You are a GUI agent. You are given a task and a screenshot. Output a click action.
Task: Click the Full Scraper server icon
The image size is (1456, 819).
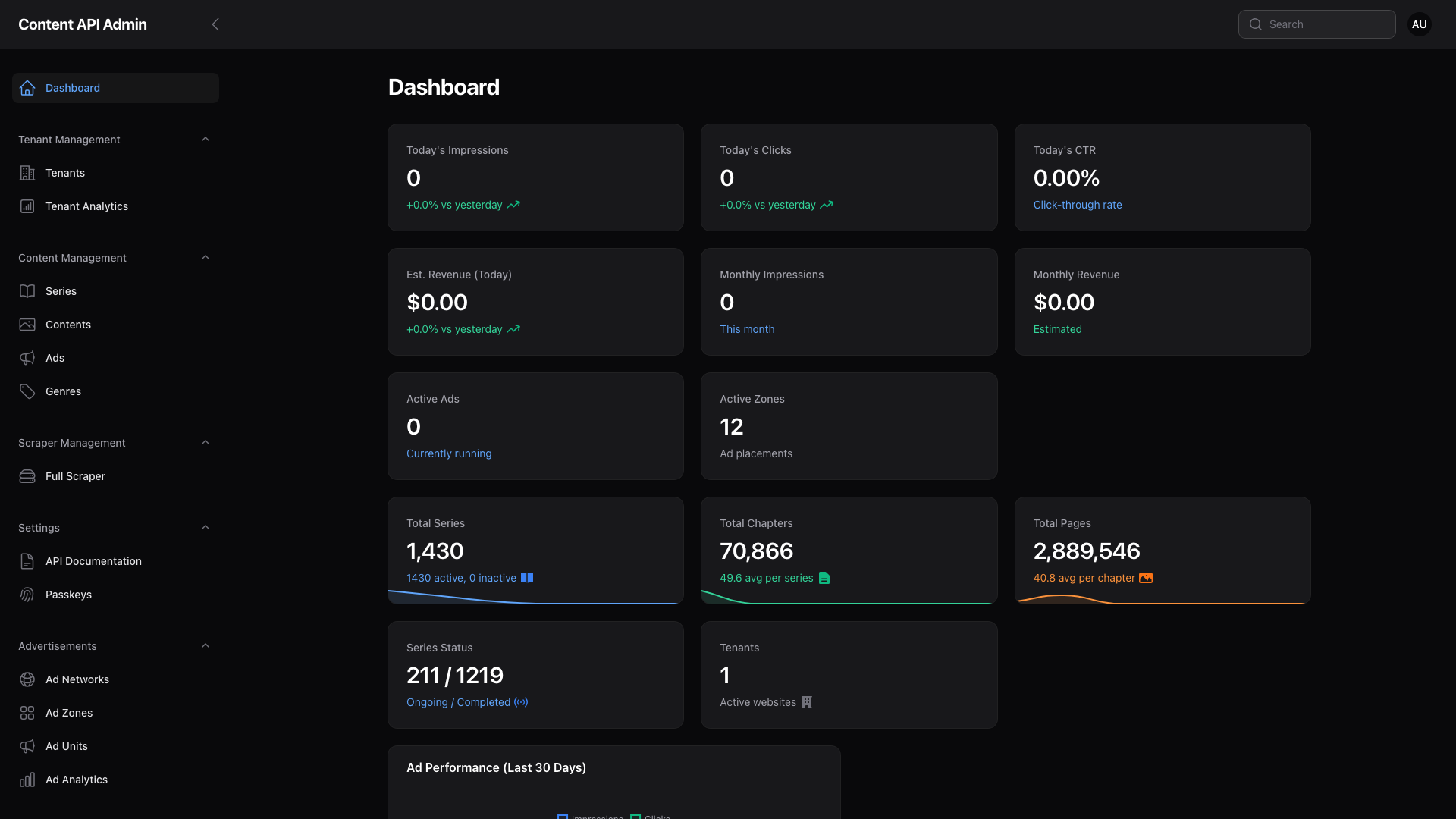[27, 476]
